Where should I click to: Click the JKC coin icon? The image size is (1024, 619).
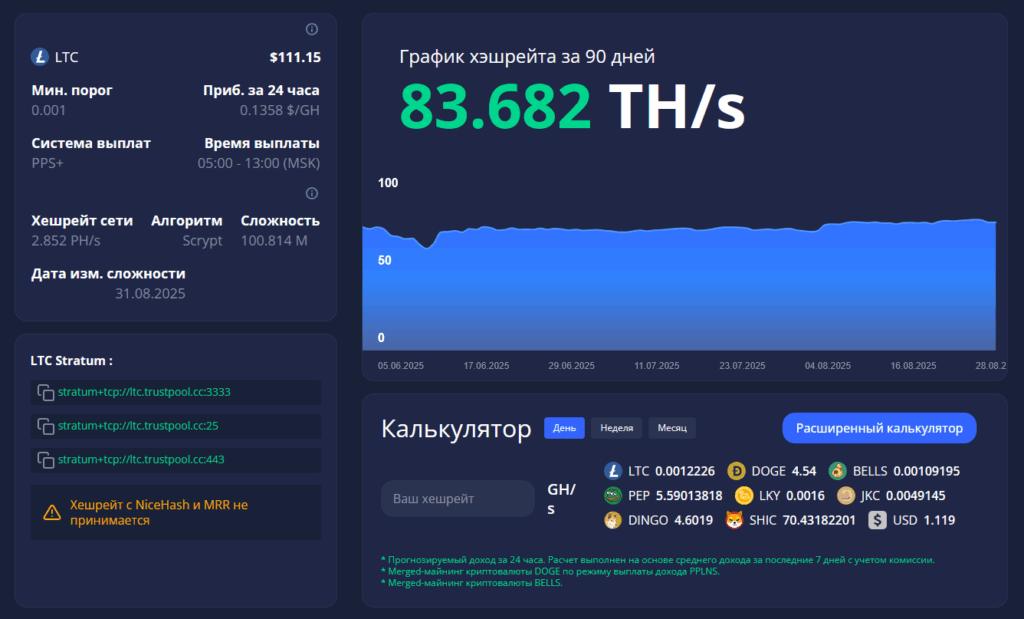[x=846, y=496]
